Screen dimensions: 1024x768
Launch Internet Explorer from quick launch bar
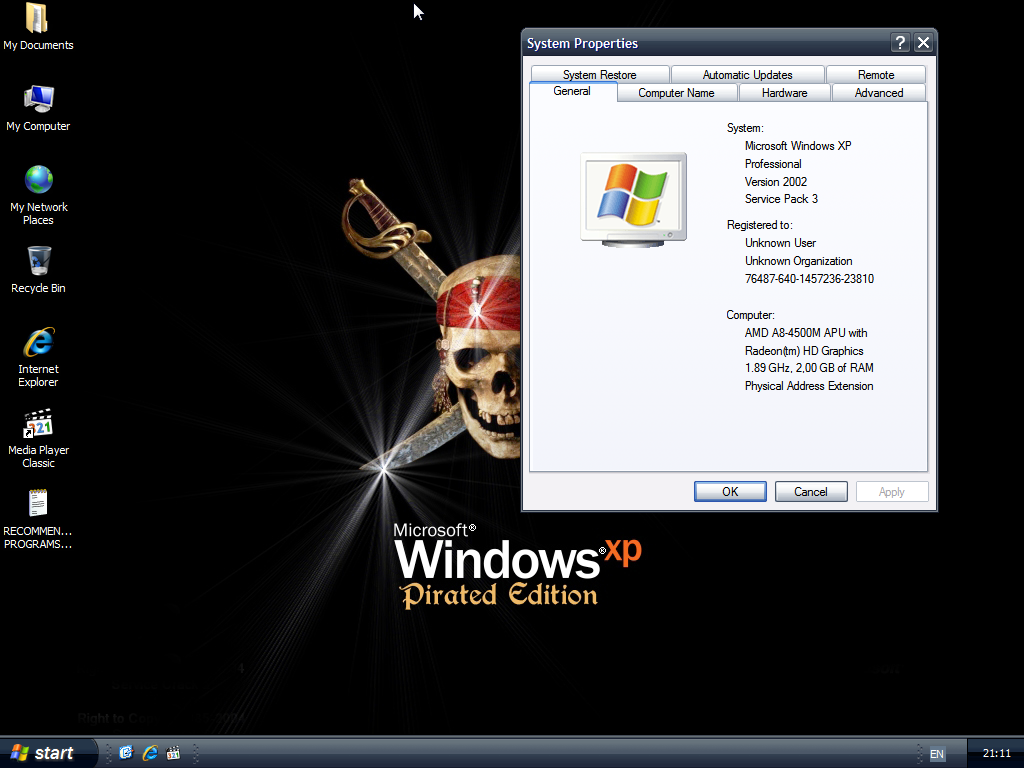coord(150,753)
